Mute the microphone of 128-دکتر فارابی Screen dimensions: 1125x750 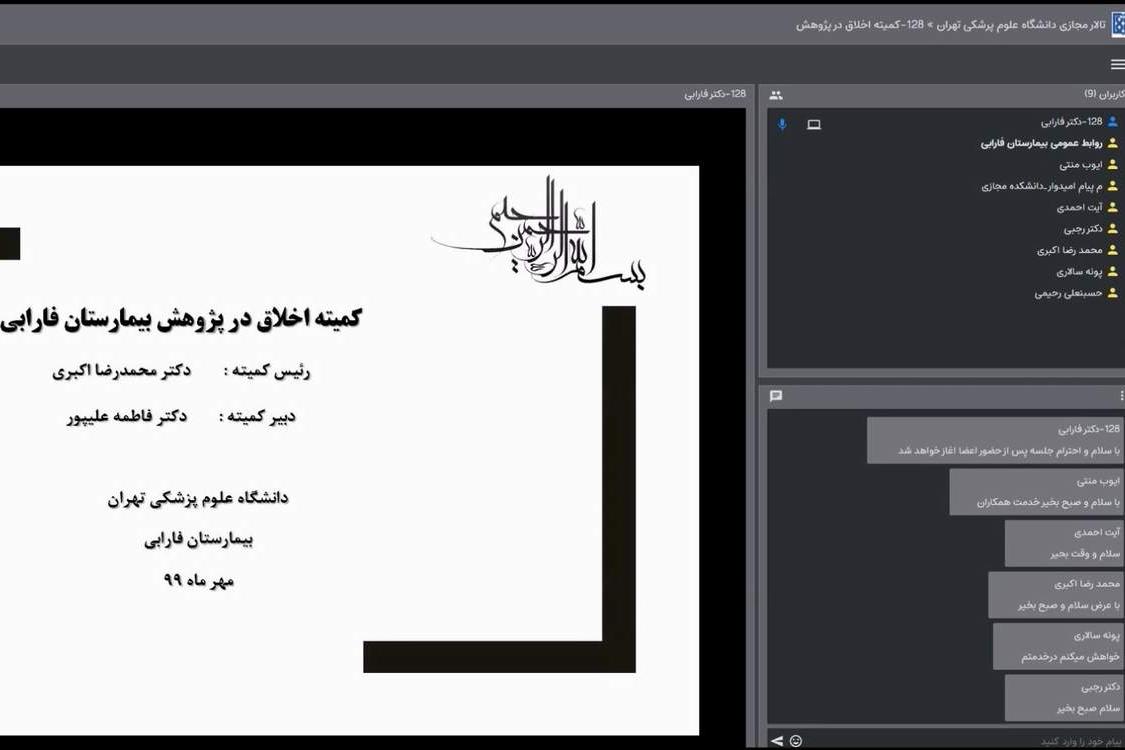[781, 124]
